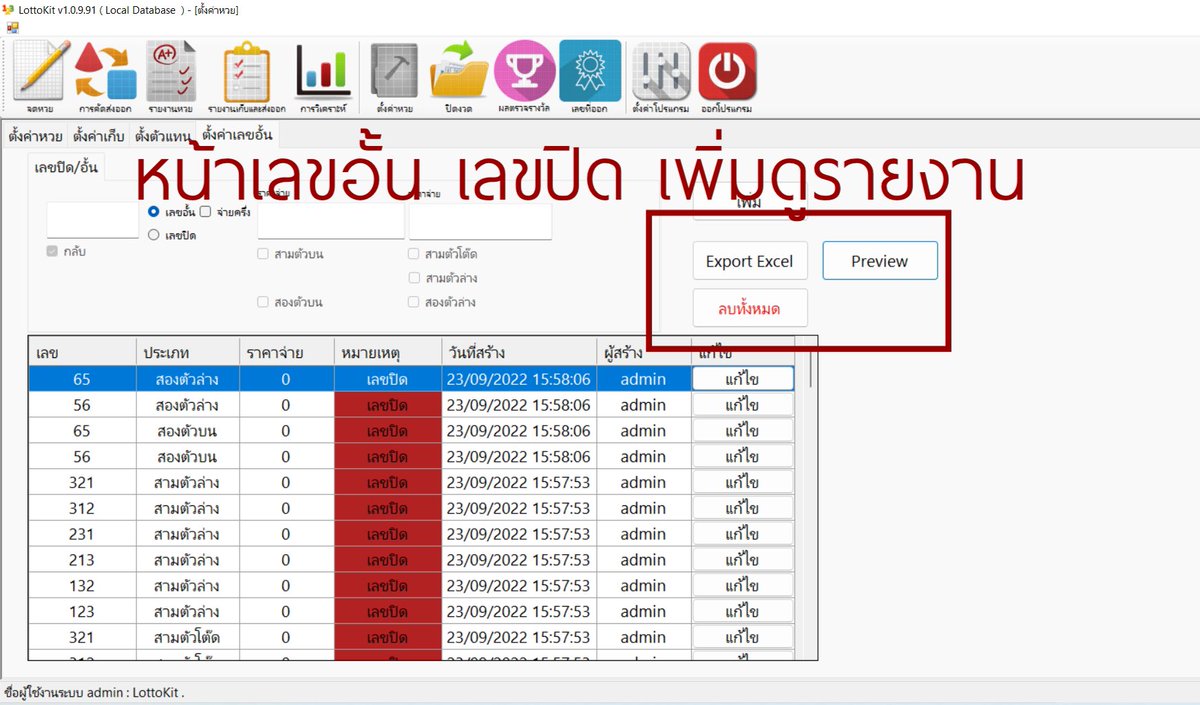The image size is (1200, 705).
Task: Click the LottoKit title bar app icon
Action: pos(10,9)
